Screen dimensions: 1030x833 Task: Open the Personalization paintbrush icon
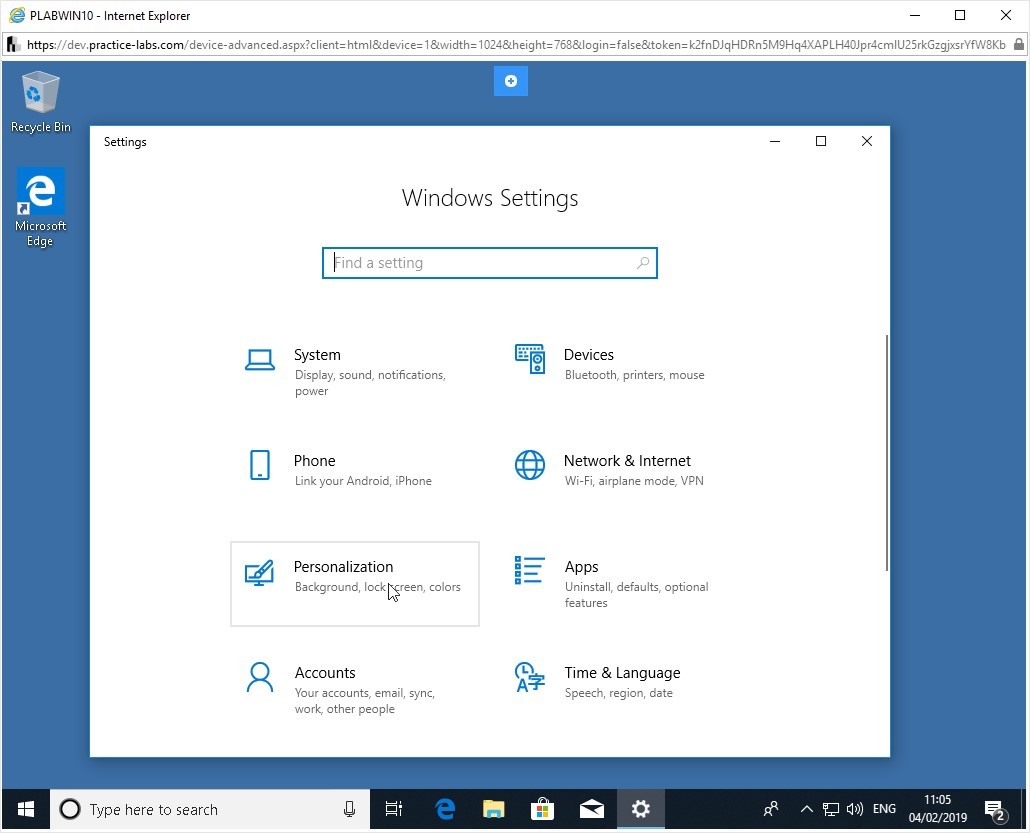tap(259, 572)
